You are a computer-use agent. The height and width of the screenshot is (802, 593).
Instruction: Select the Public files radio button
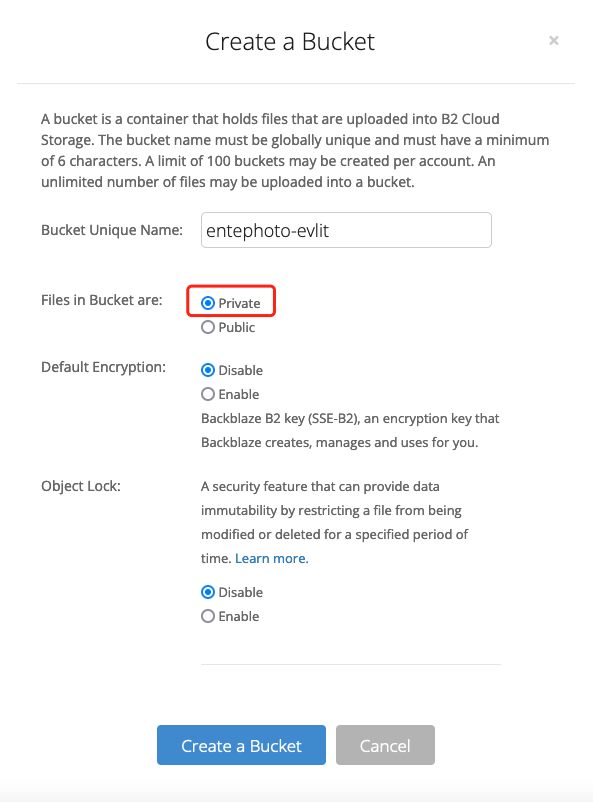coord(208,326)
